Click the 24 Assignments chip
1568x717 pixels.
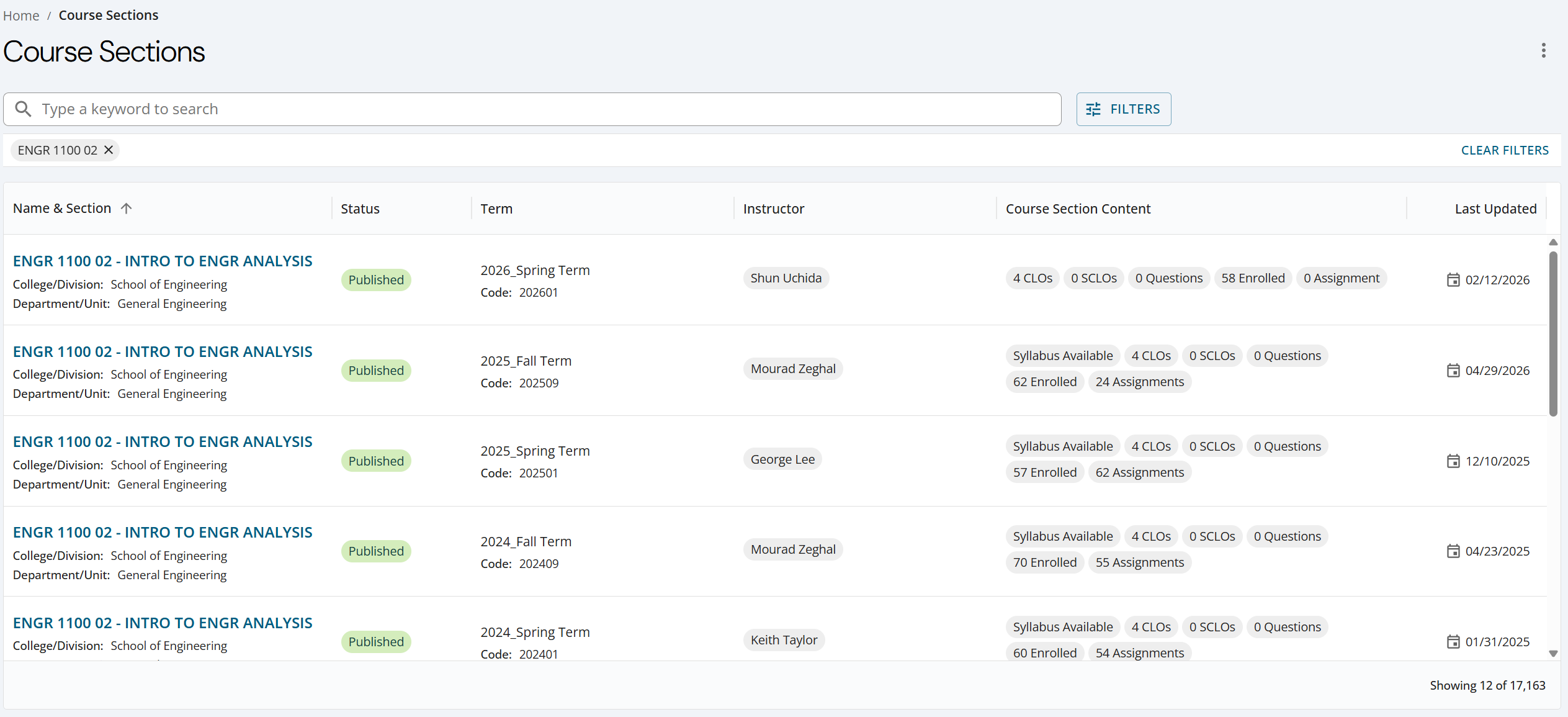point(1139,382)
